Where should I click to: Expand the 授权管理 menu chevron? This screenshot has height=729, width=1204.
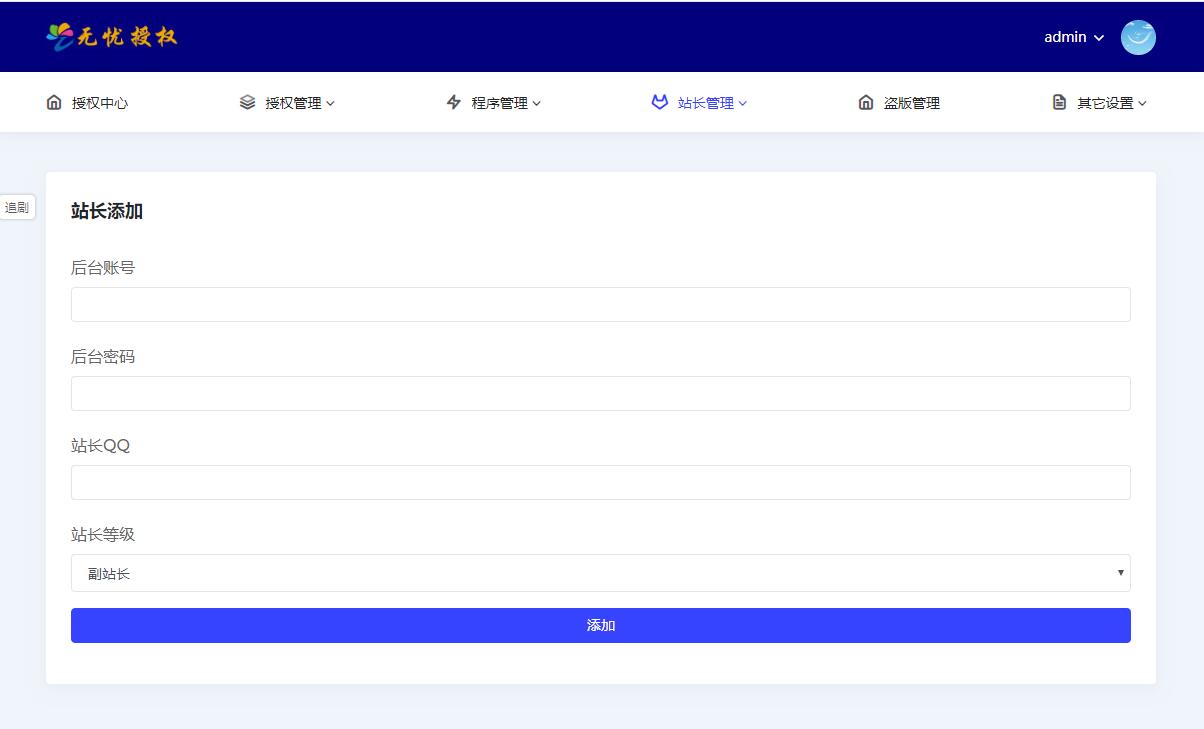click(331, 103)
